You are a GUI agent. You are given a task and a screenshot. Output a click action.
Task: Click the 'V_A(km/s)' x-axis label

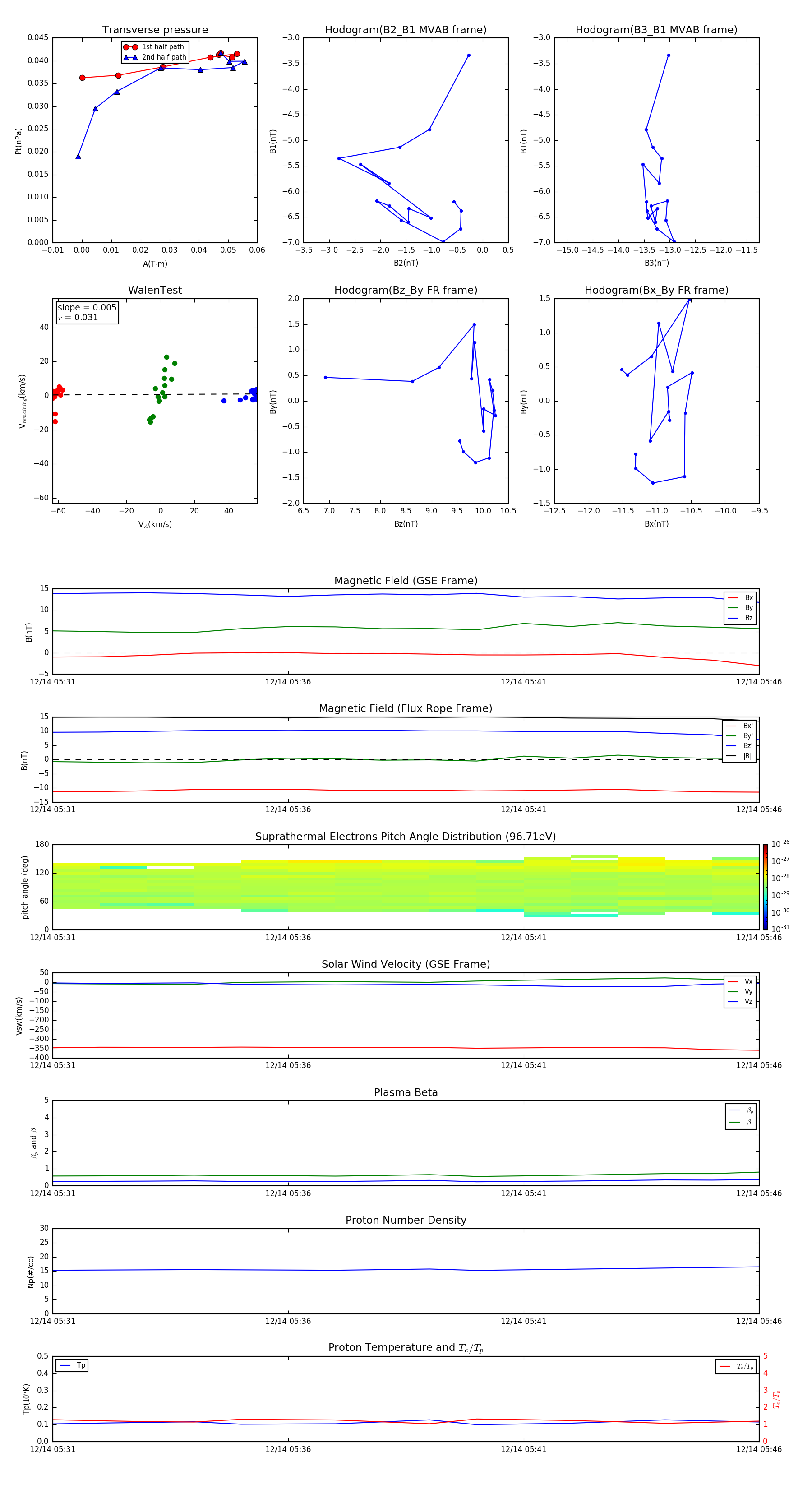coord(155,524)
